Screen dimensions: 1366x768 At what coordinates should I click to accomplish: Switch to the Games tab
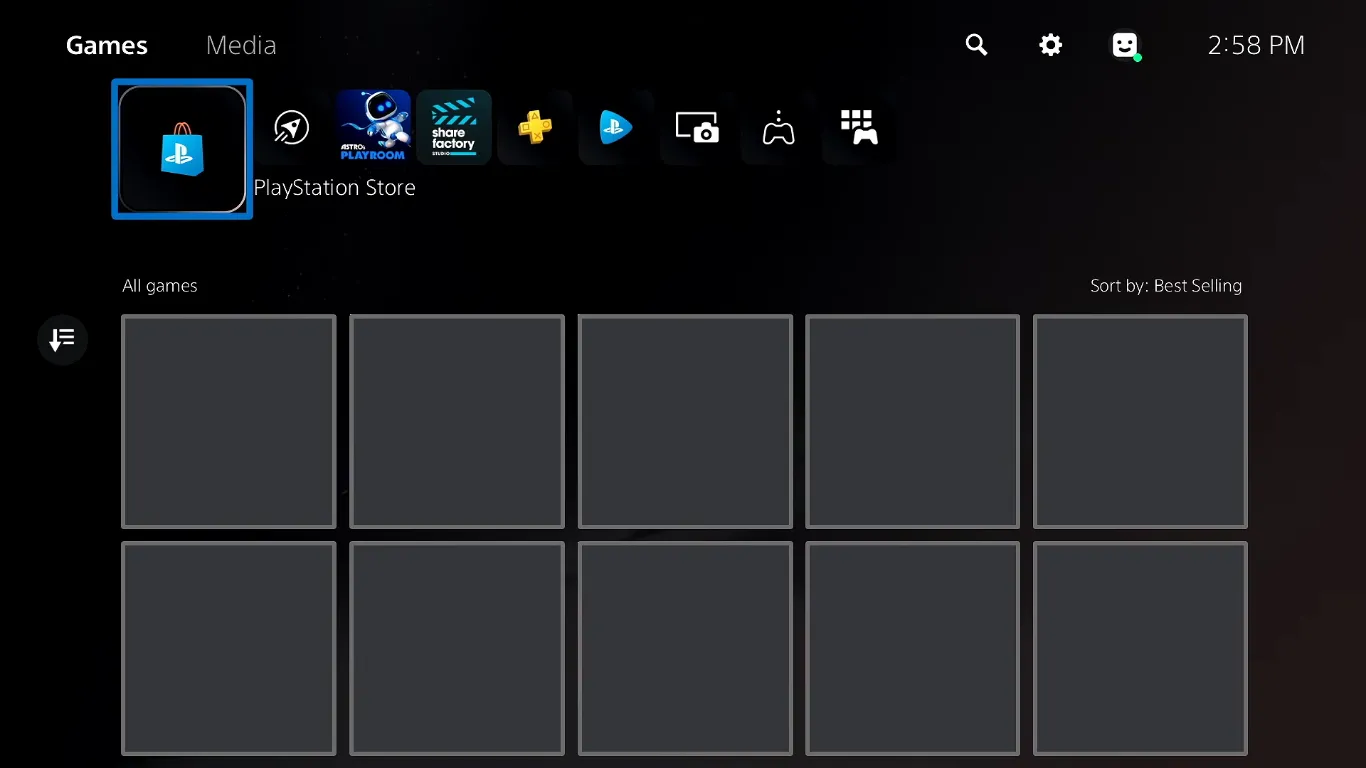point(107,45)
